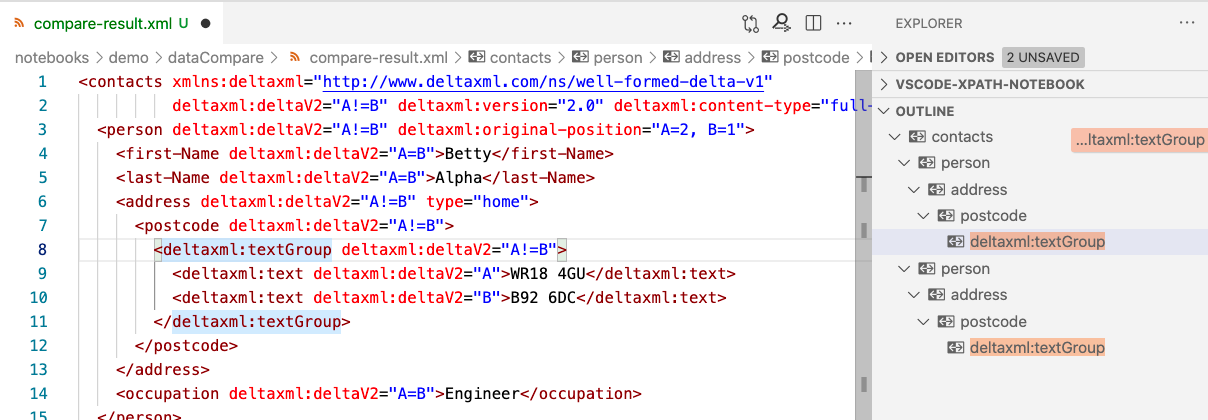Select the second address node in Outline
The image size is (1208, 420).
(x=978, y=295)
